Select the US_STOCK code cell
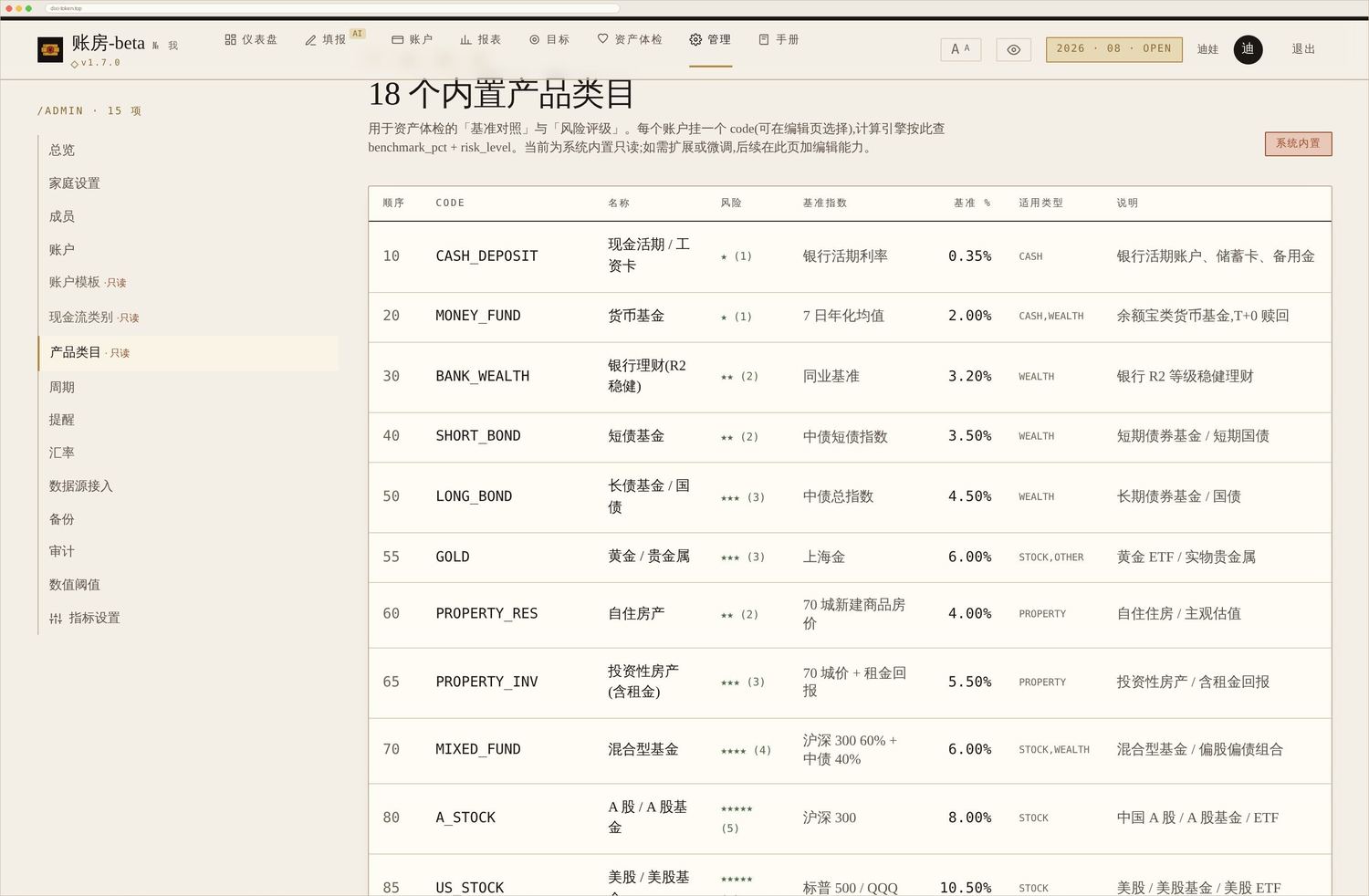The height and width of the screenshot is (896, 1369). coord(469,888)
